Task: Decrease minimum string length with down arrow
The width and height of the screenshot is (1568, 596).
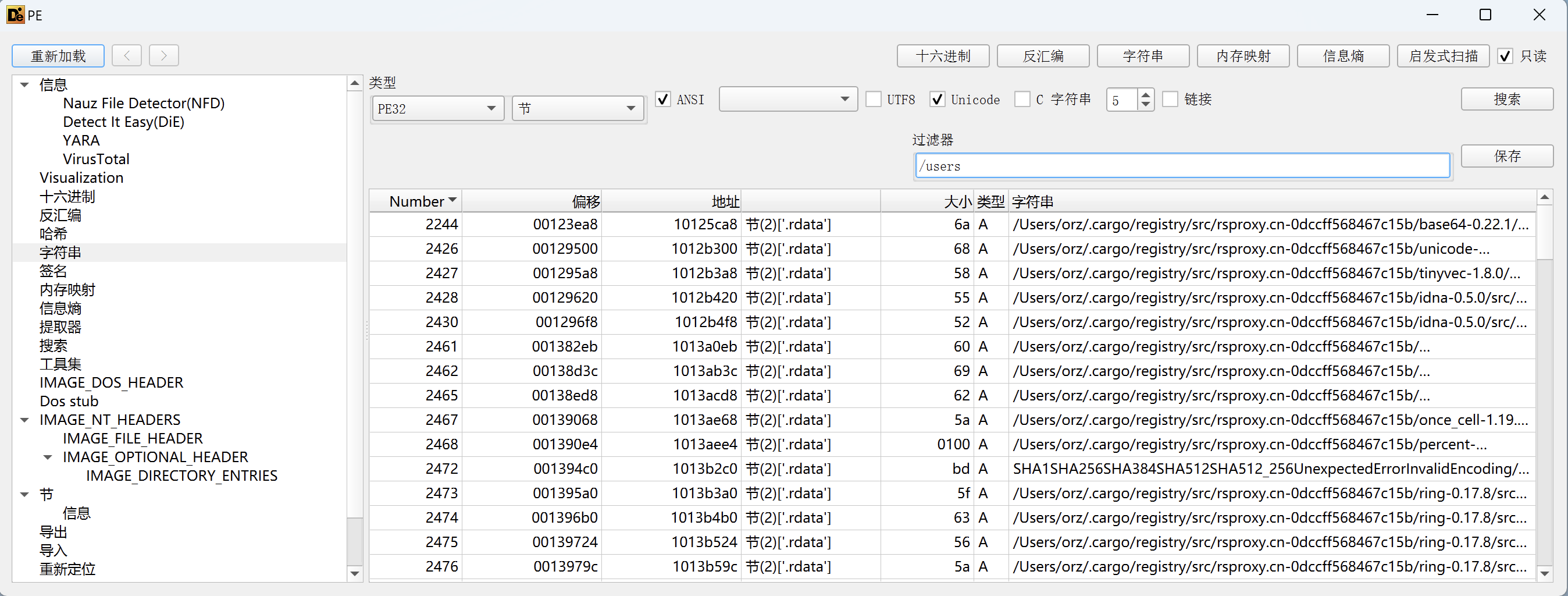Action: pos(1146,105)
